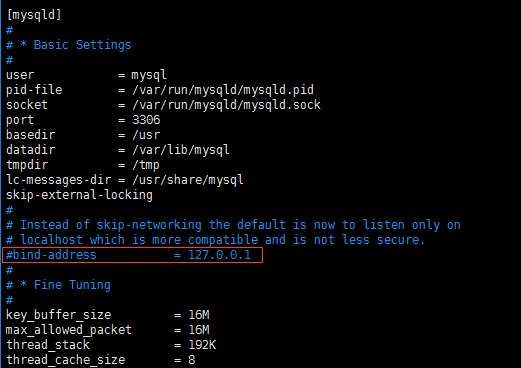This screenshot has height=368, width=521.
Task: Click the port value 3306
Action: [146, 120]
